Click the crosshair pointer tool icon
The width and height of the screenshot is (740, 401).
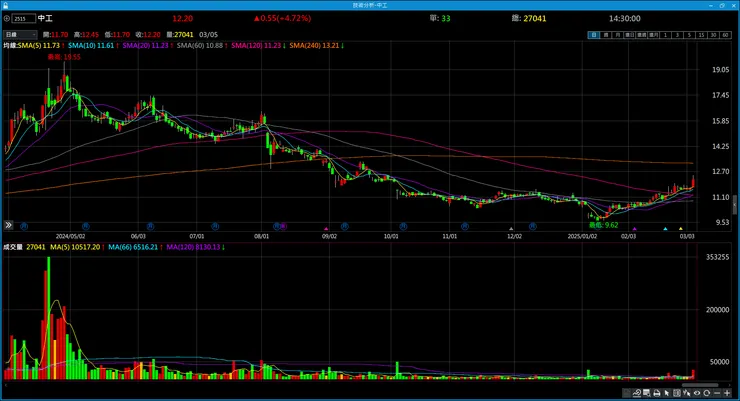tap(687, 393)
